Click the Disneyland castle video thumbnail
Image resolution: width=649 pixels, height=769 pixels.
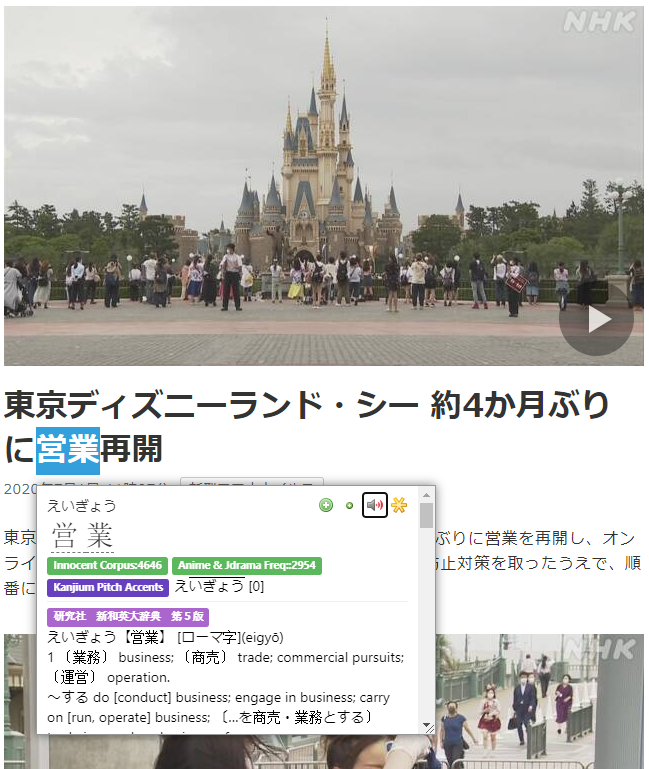point(324,186)
